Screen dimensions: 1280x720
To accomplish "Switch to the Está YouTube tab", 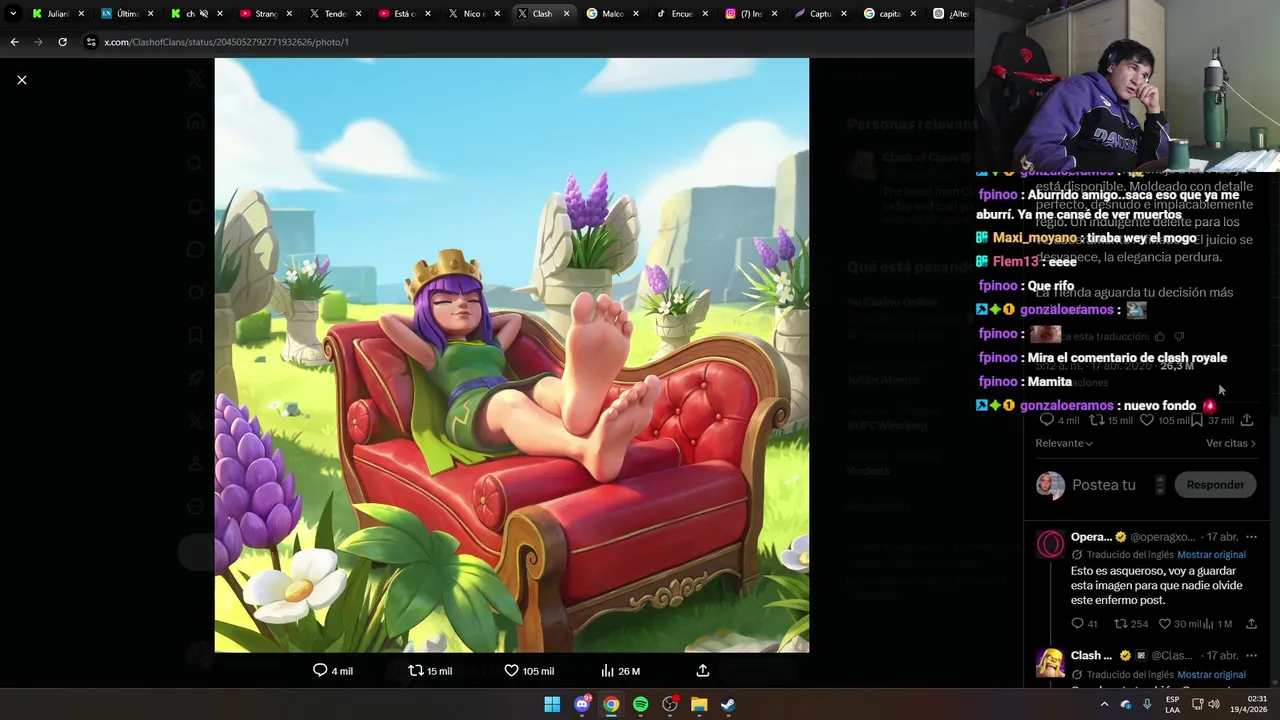I will coord(404,14).
